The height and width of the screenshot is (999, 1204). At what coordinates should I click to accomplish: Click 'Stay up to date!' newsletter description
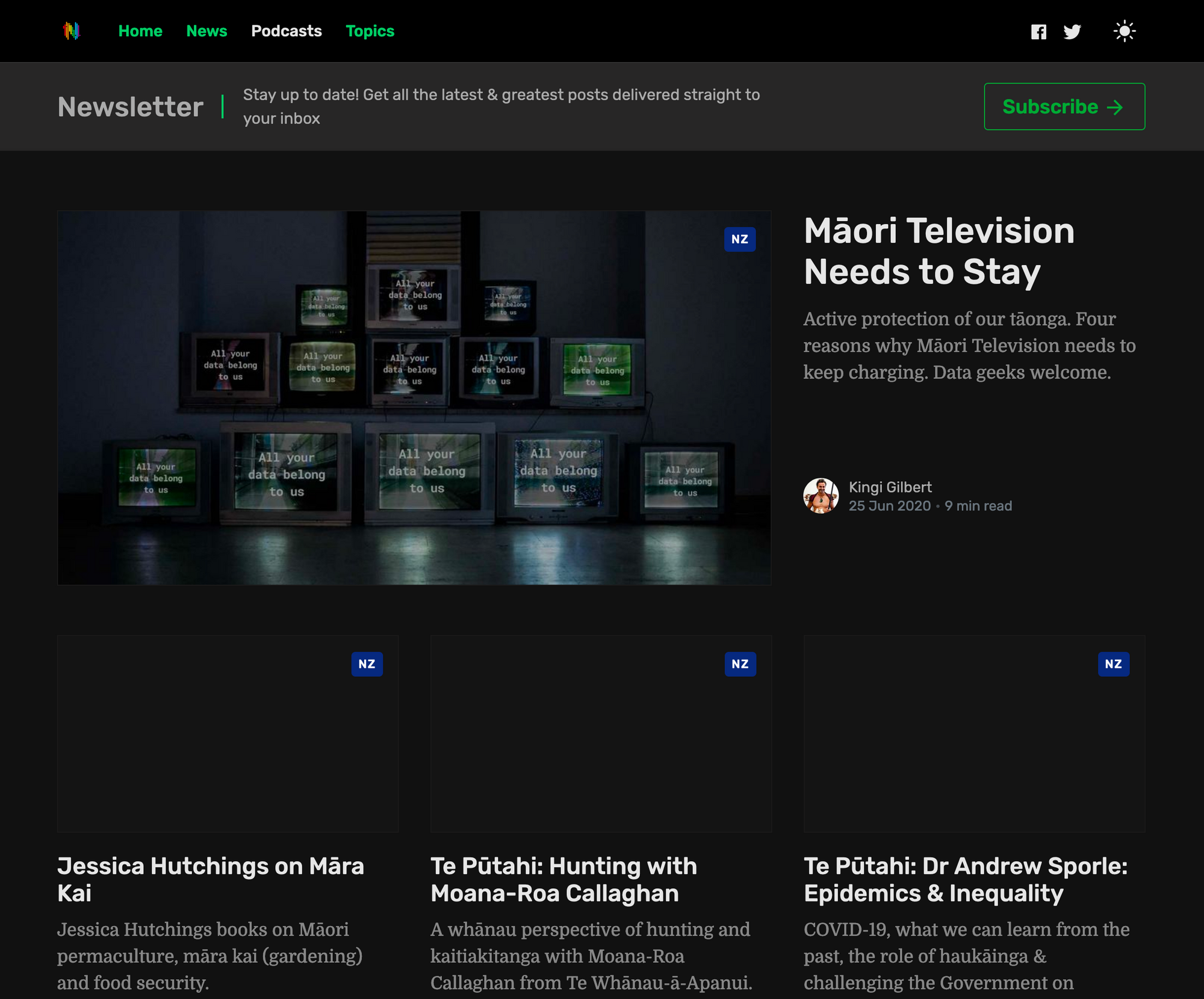coord(501,107)
